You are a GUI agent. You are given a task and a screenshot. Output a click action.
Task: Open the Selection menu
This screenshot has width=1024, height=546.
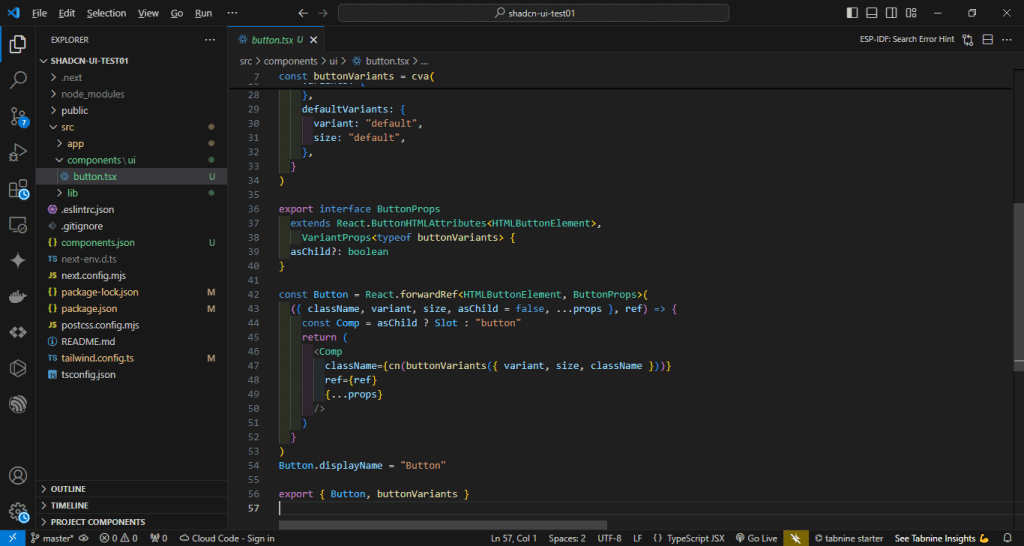(x=106, y=13)
